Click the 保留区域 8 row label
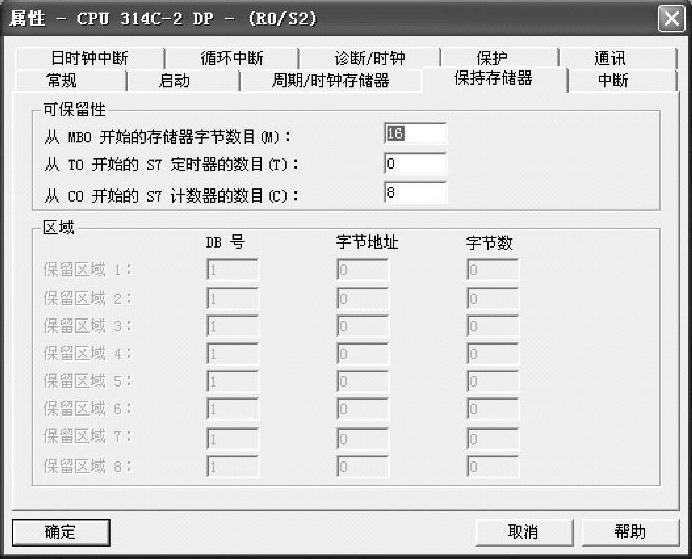The height and width of the screenshot is (559, 692). click(x=87, y=466)
